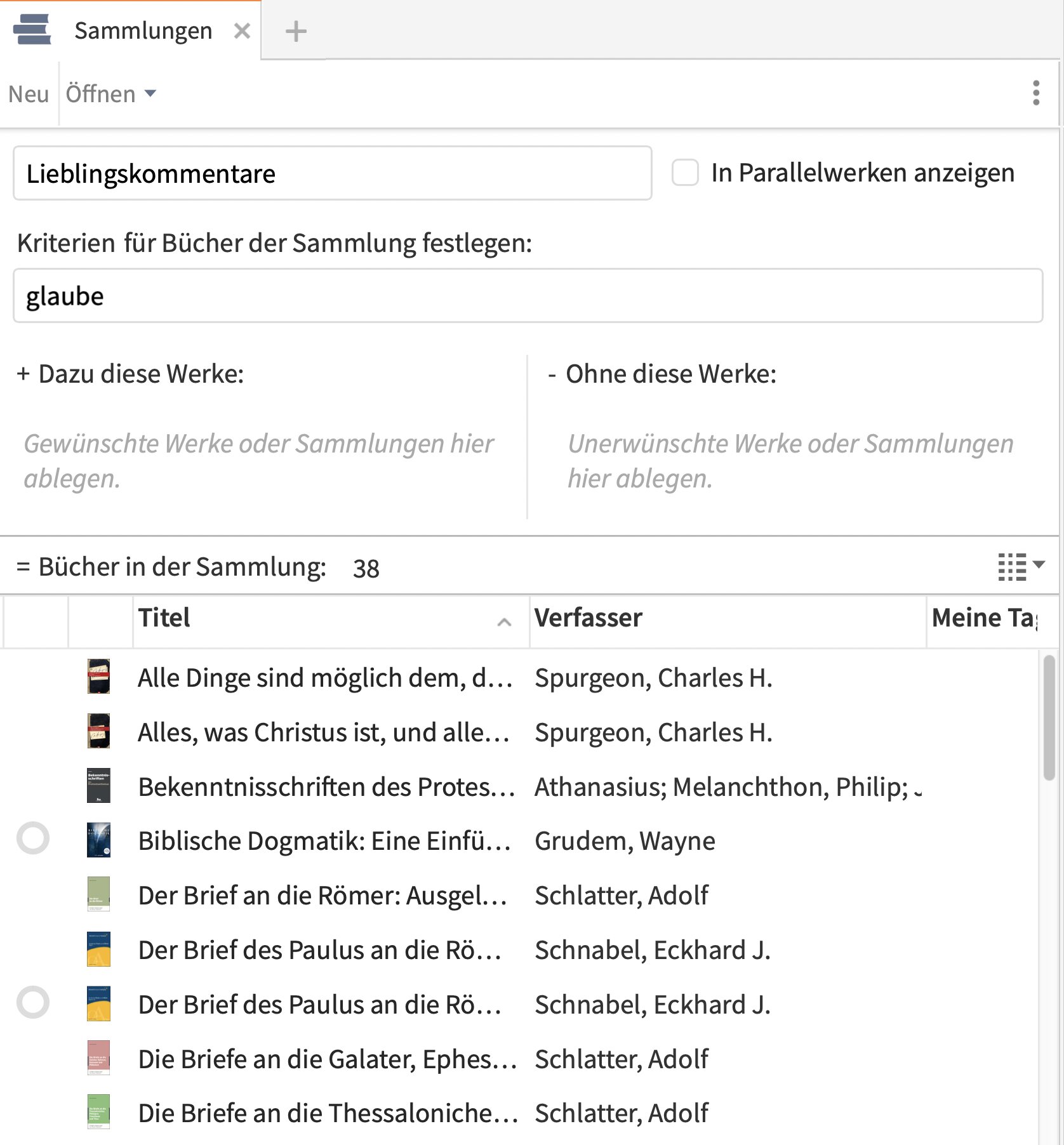Image resolution: width=1064 pixels, height=1145 pixels.
Task: Click Die Briefe an die Galater cover
Action: [x=98, y=1058]
